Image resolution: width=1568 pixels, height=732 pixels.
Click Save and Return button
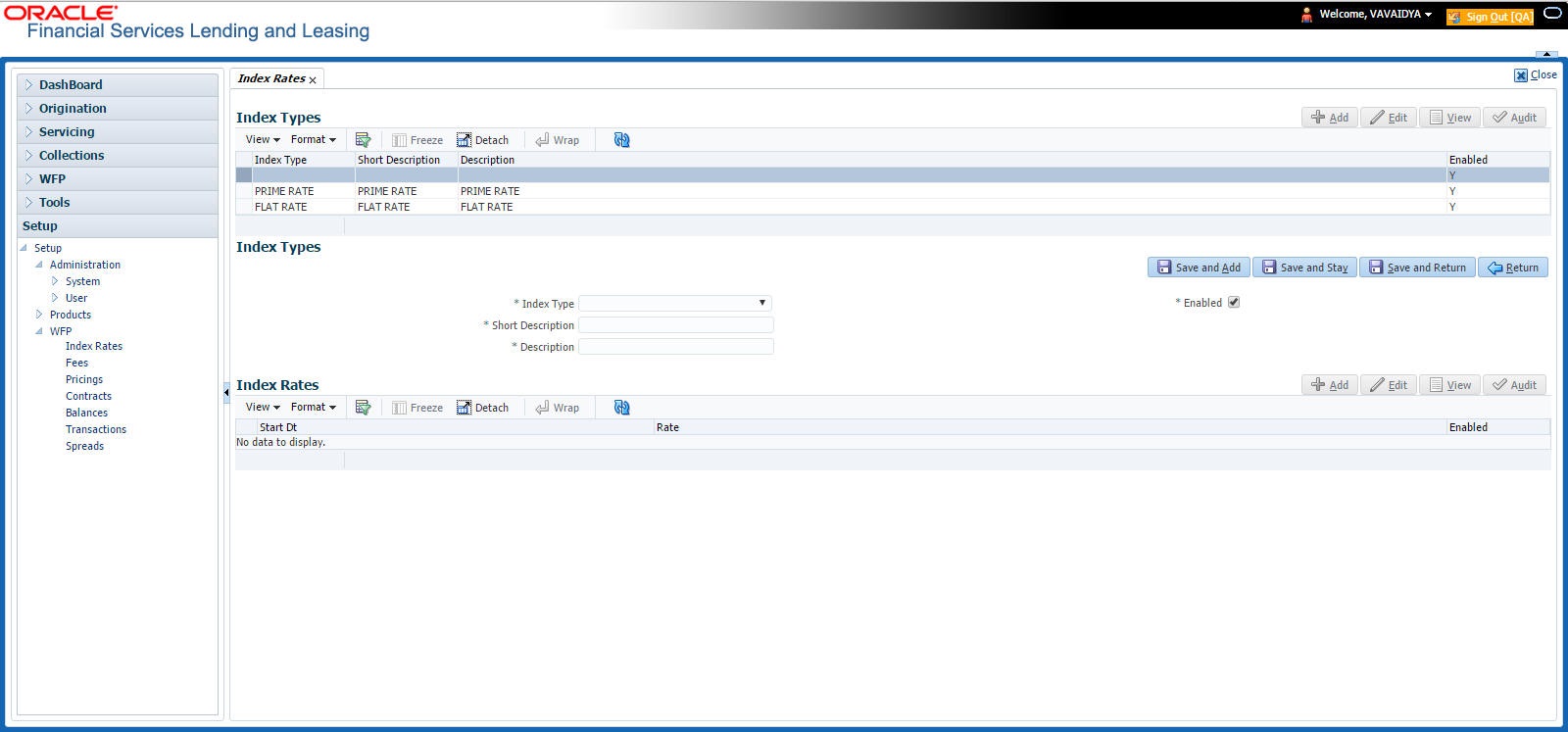point(1417,268)
